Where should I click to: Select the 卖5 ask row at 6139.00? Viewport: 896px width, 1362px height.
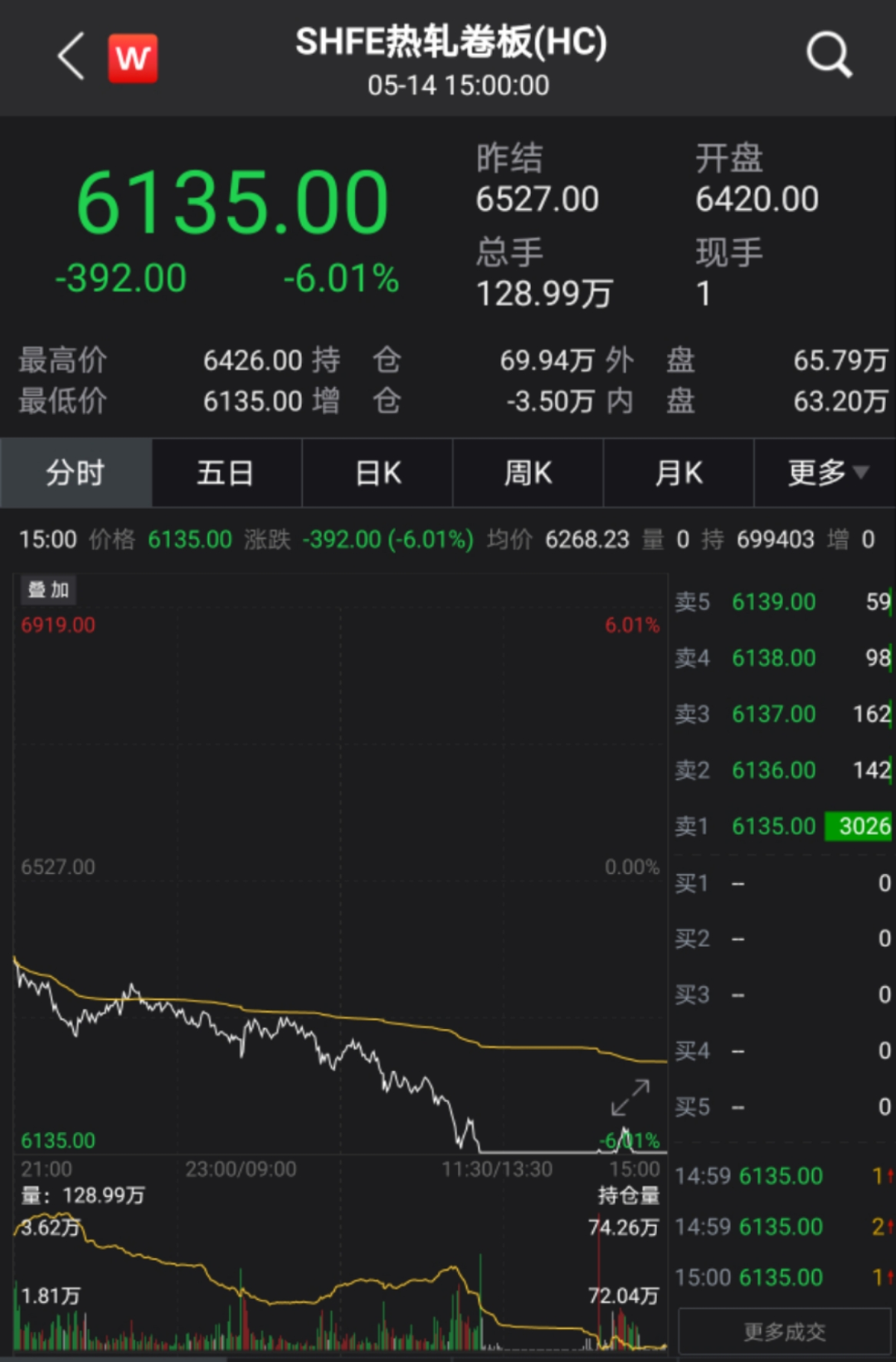782,602
